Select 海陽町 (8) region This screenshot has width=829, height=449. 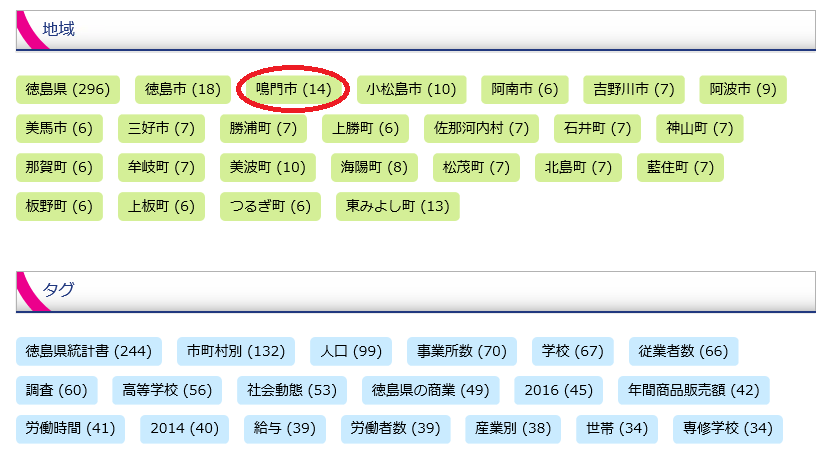(374, 168)
